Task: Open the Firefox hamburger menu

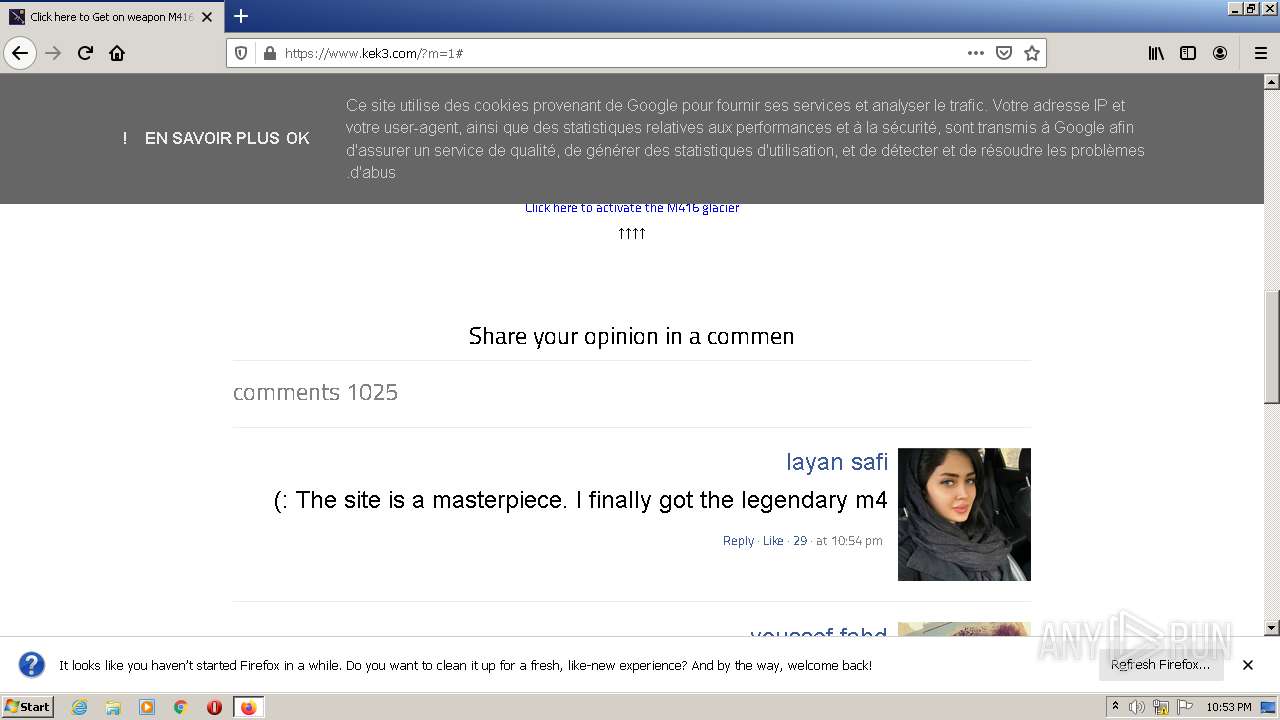Action: click(1260, 53)
